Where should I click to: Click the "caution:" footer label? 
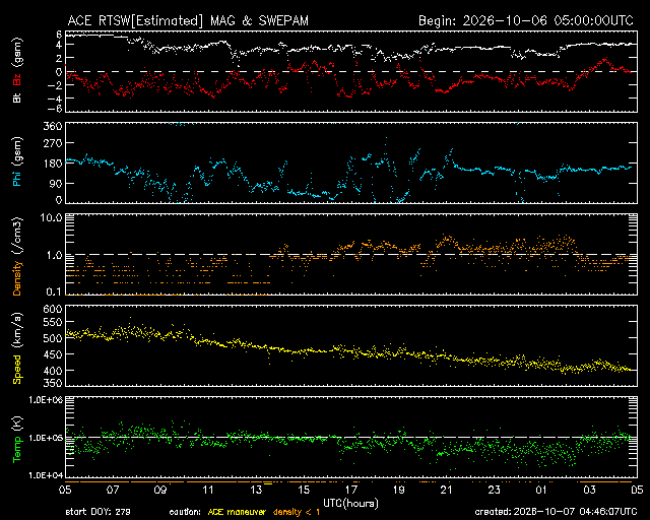(x=185, y=512)
